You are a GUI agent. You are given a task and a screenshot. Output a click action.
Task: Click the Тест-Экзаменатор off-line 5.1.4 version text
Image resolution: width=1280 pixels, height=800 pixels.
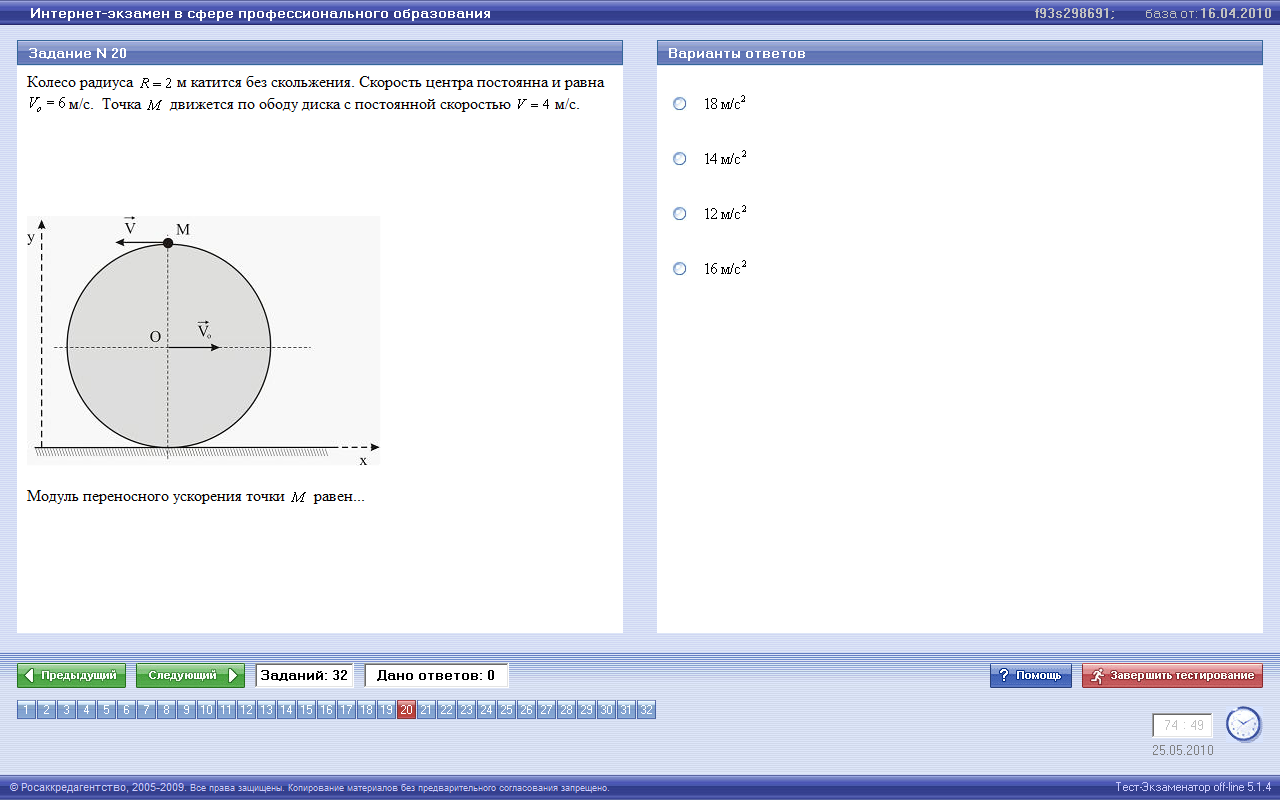coord(1193,787)
